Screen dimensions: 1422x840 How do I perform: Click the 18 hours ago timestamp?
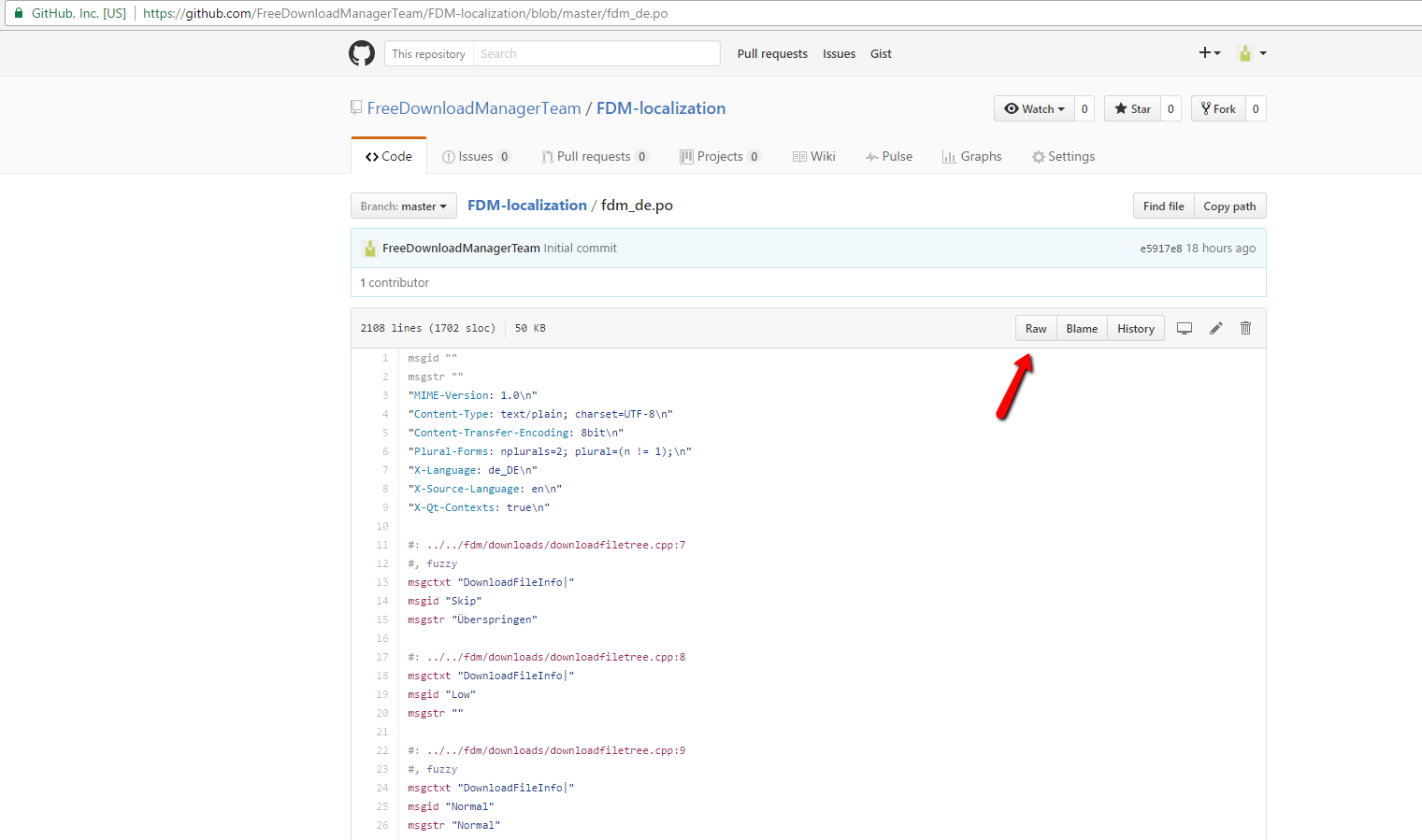click(x=1221, y=248)
